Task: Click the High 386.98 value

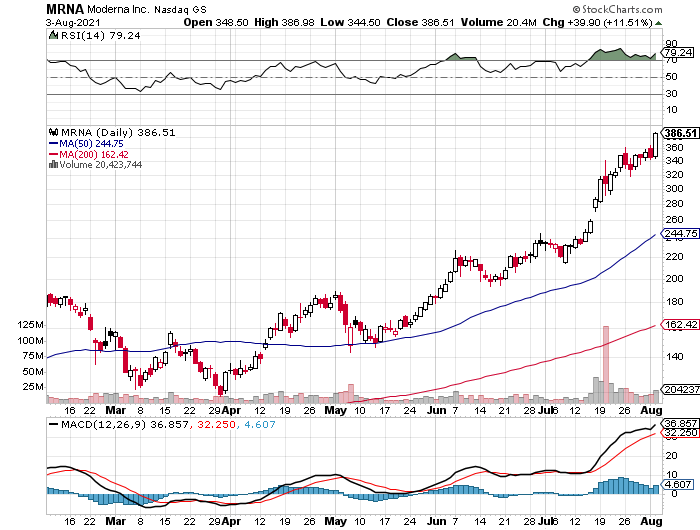Action: tap(284, 22)
